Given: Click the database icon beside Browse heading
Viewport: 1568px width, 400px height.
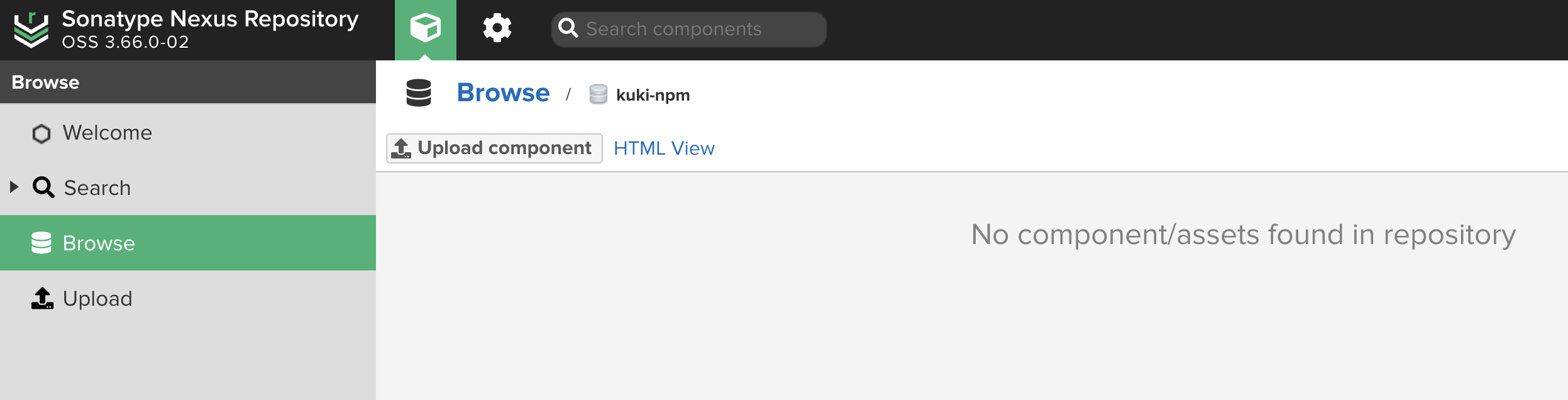Looking at the screenshot, I should [x=419, y=93].
